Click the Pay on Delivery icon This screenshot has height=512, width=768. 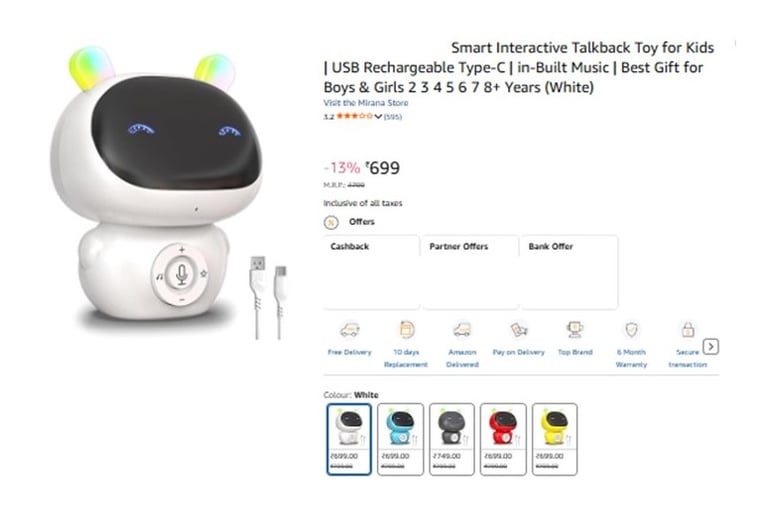[x=519, y=330]
